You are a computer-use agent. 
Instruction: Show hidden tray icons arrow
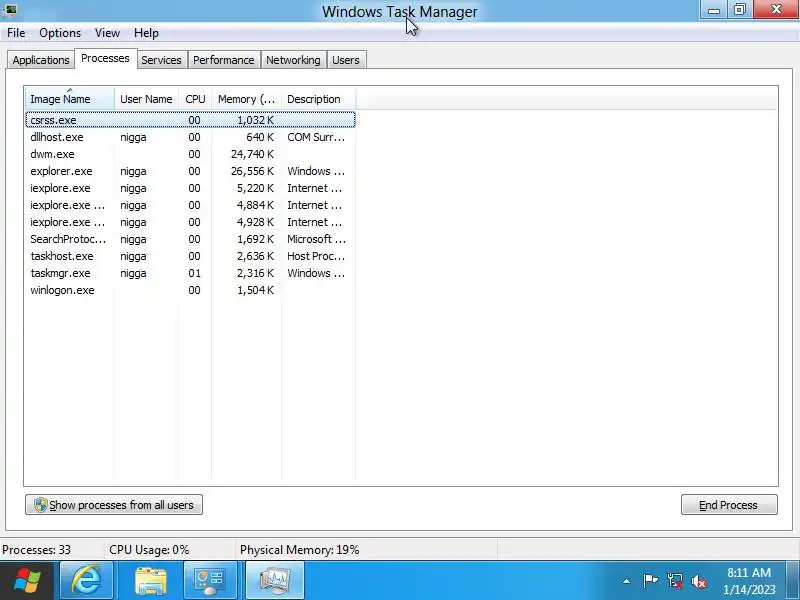627,581
